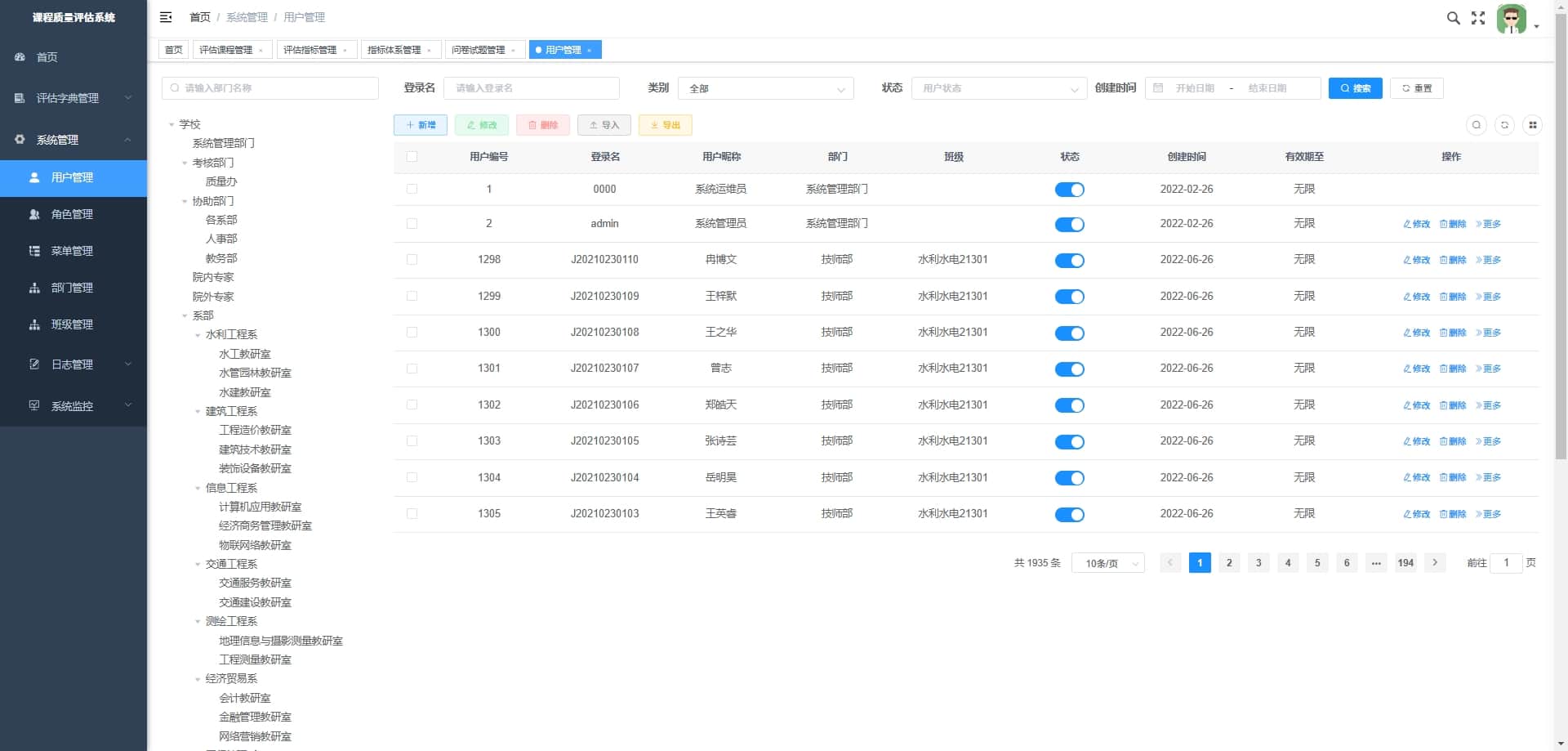This screenshot has height=751, width=1568.
Task: Check the box for user 1298
Action: point(412,260)
